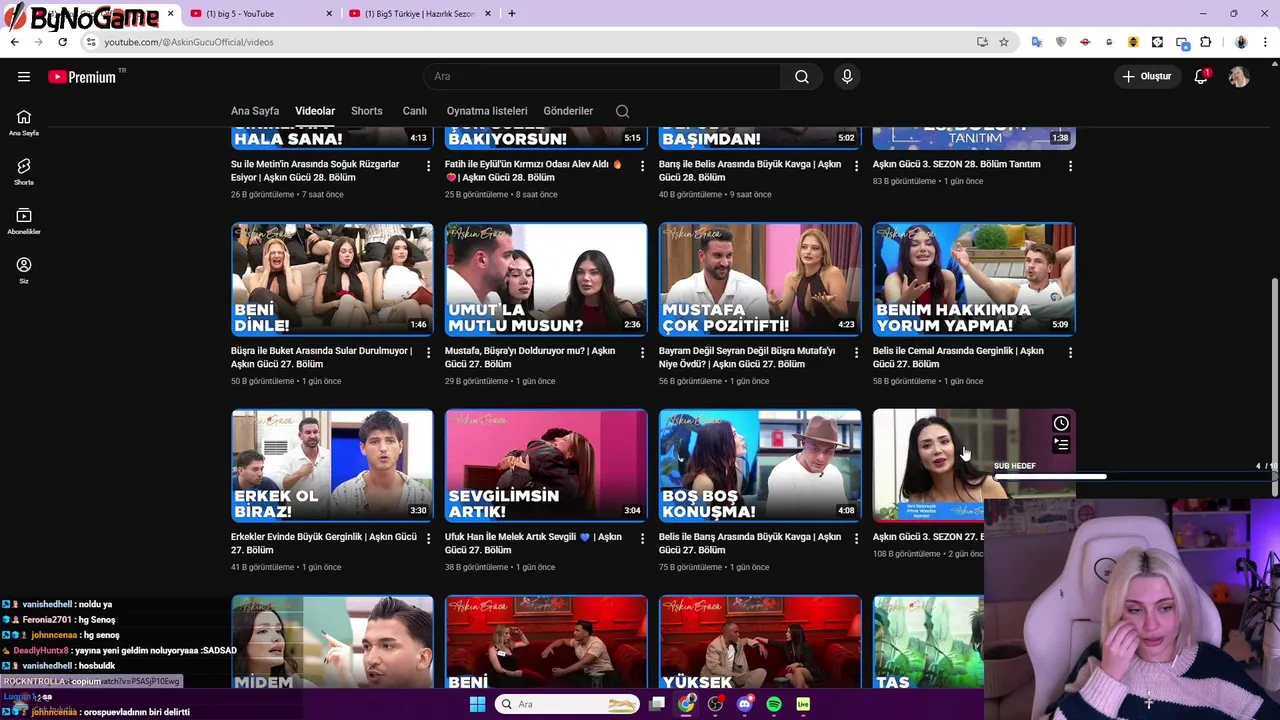Open Task View on the taskbar

tap(657, 704)
